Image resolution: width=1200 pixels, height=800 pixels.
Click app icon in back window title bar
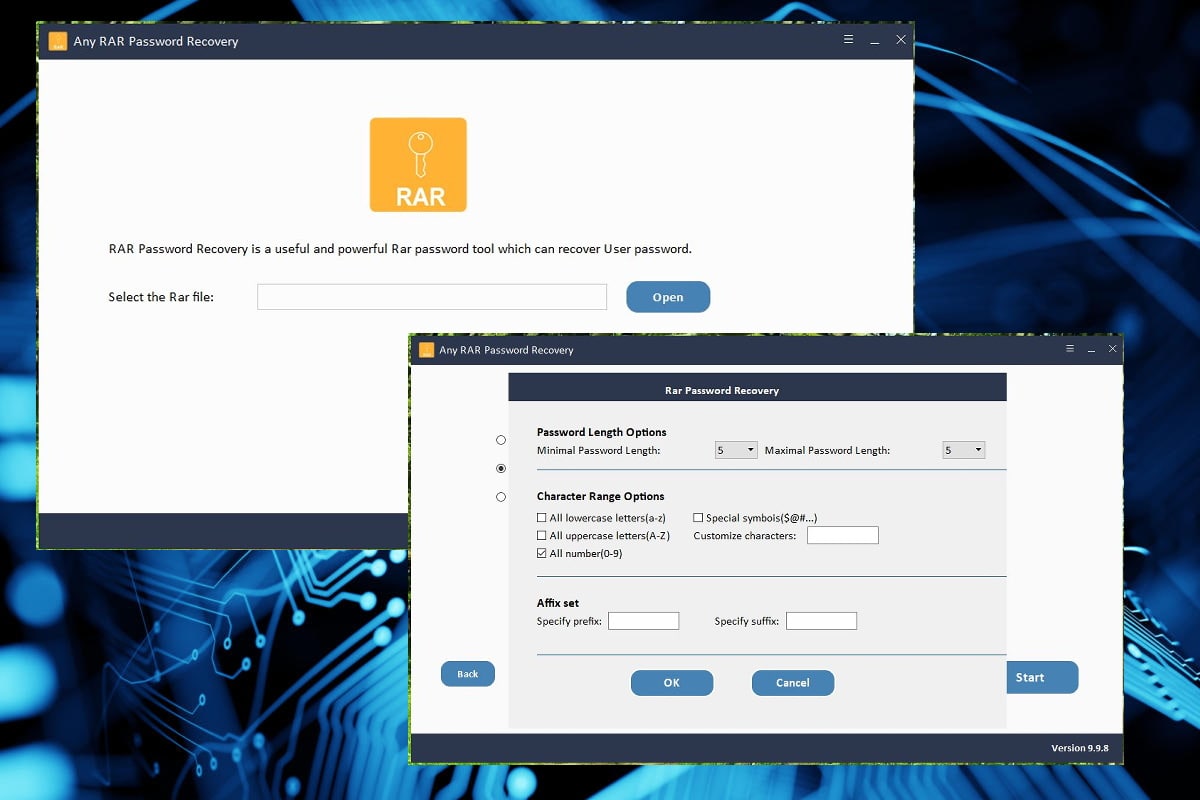pos(58,41)
